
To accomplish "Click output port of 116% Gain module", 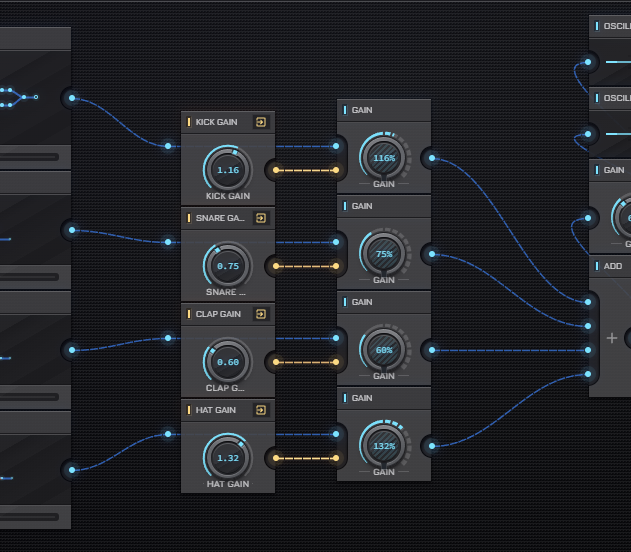I will pyautogui.click(x=432, y=158).
